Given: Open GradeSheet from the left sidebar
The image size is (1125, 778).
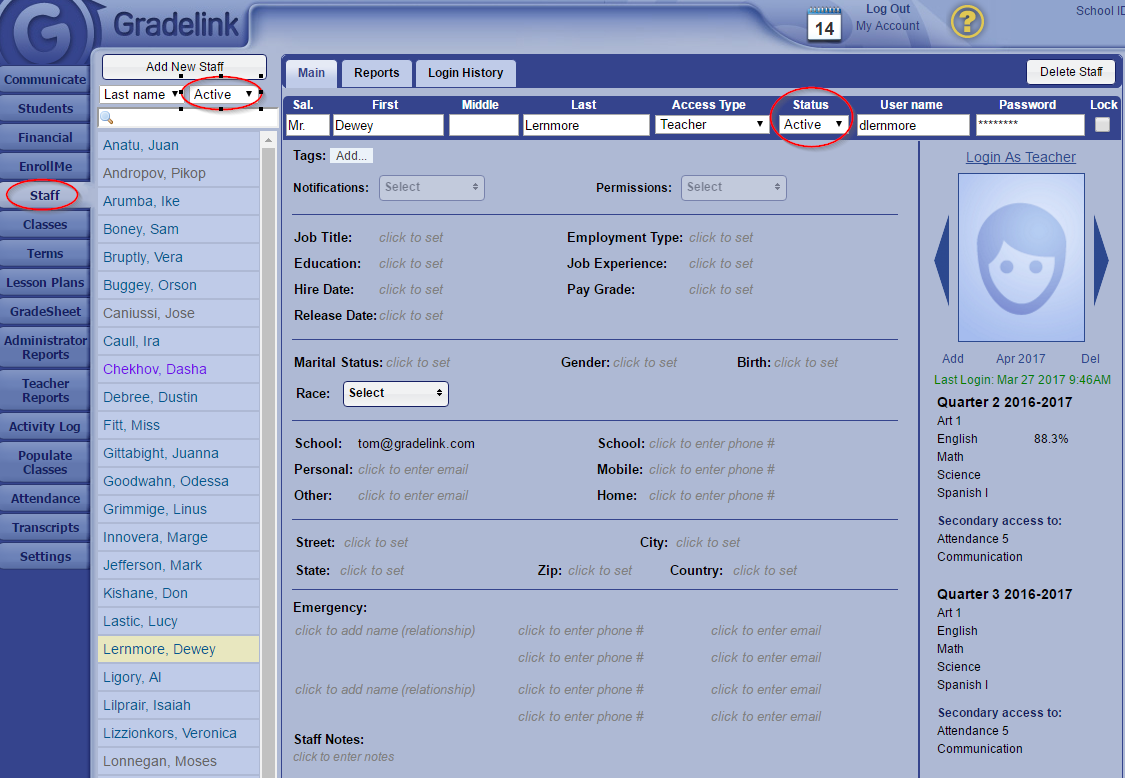Looking at the screenshot, I should tap(45, 312).
